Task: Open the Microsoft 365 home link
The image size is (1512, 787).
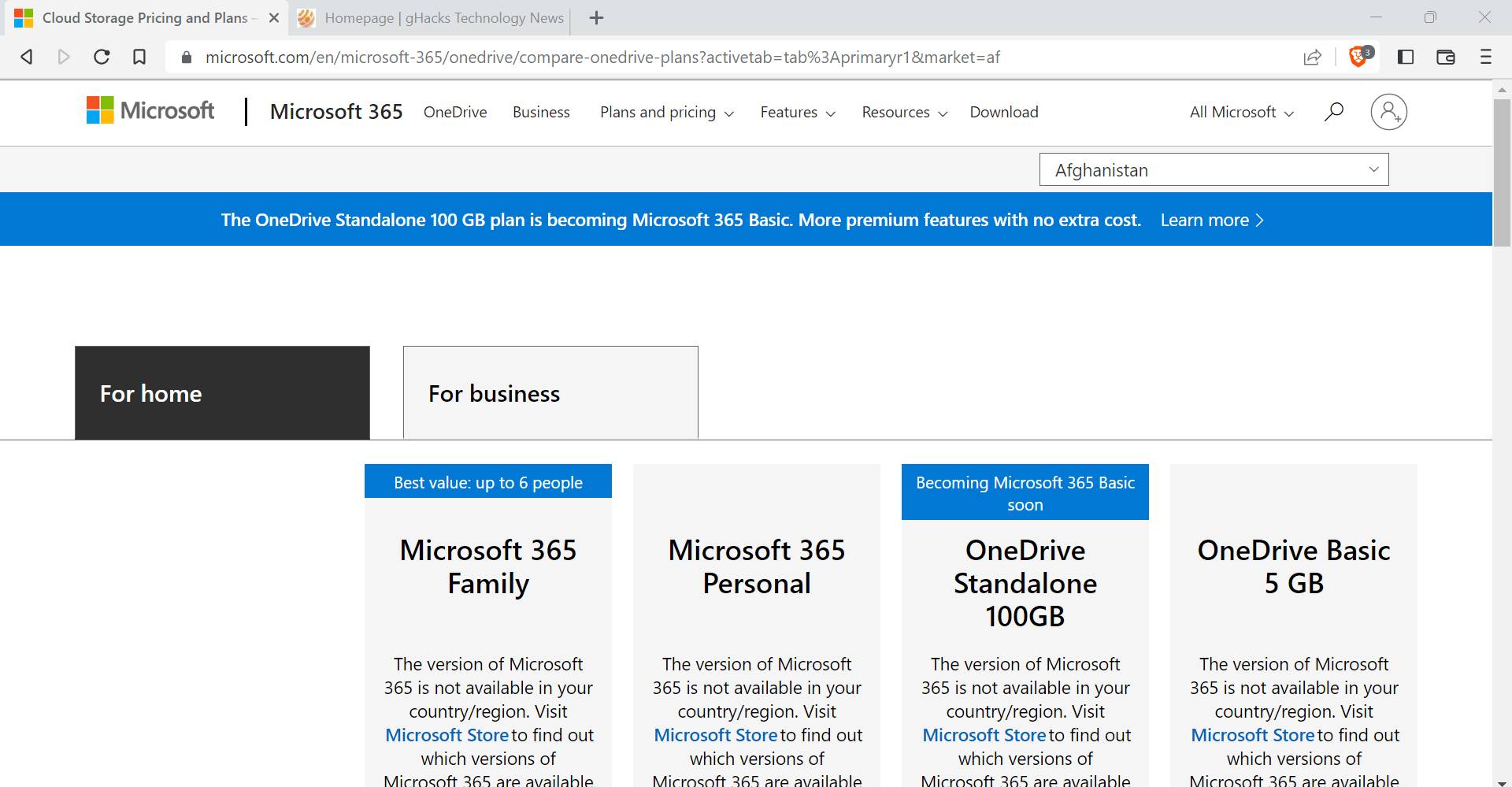Action: click(336, 112)
